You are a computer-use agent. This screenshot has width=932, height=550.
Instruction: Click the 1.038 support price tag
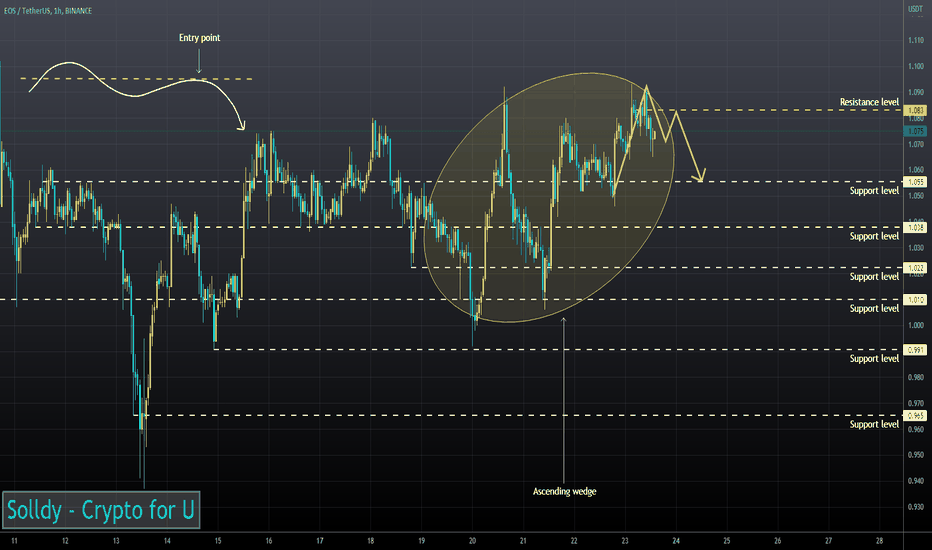915,227
